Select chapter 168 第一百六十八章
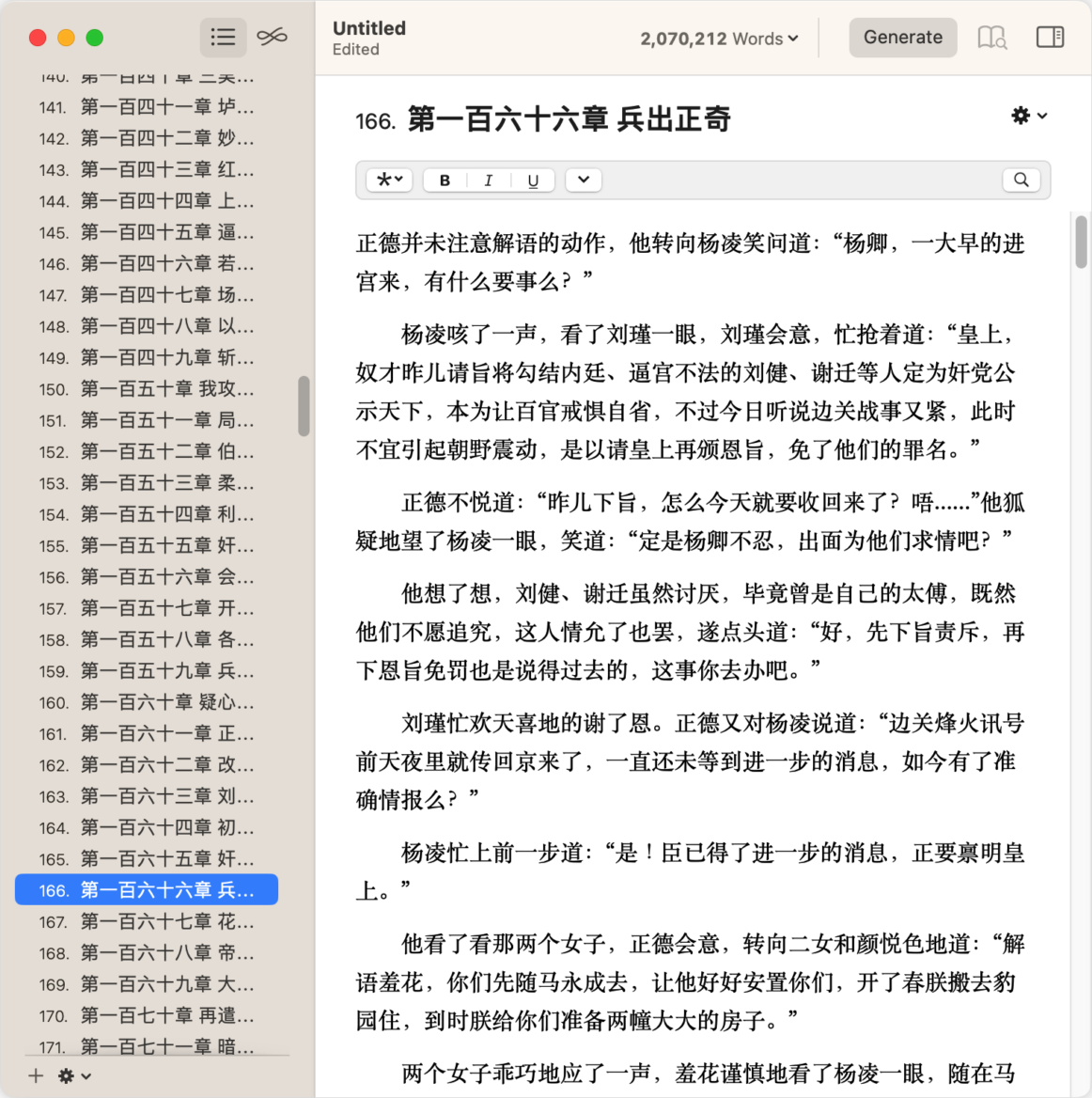This screenshot has width=1092, height=1098. [x=147, y=953]
